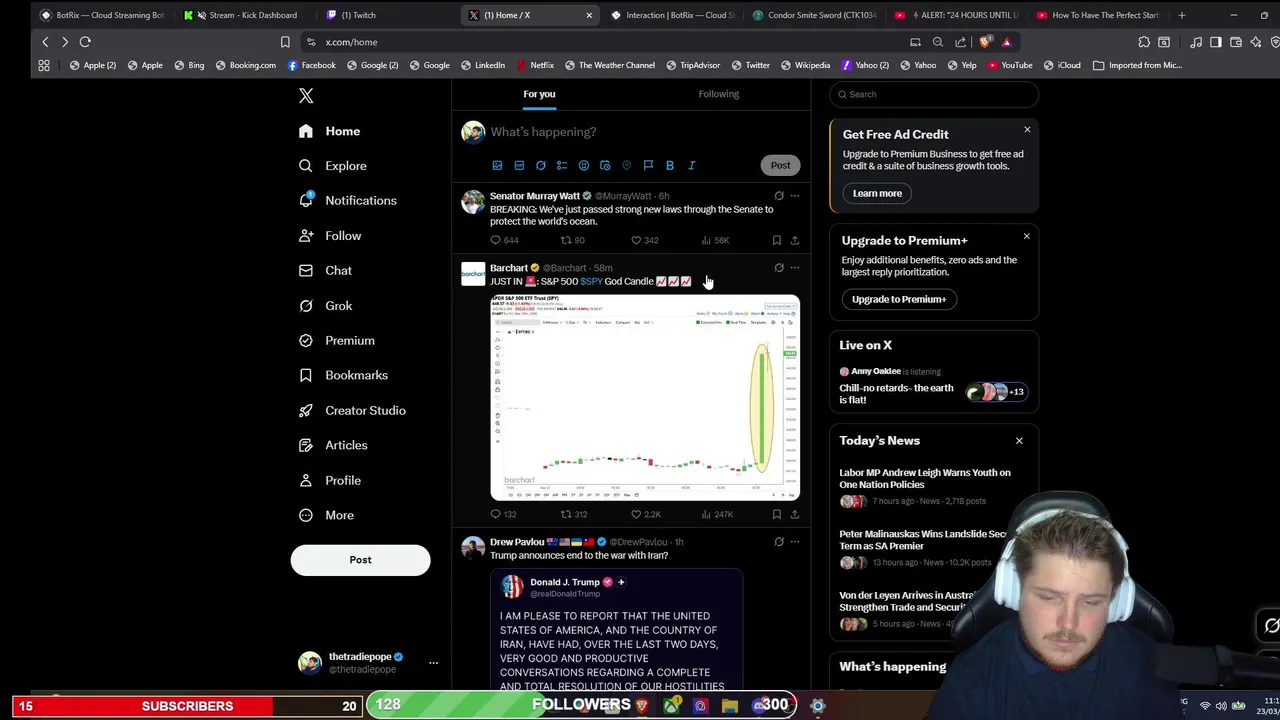Open the browser extensions puzzle icon

(1144, 42)
